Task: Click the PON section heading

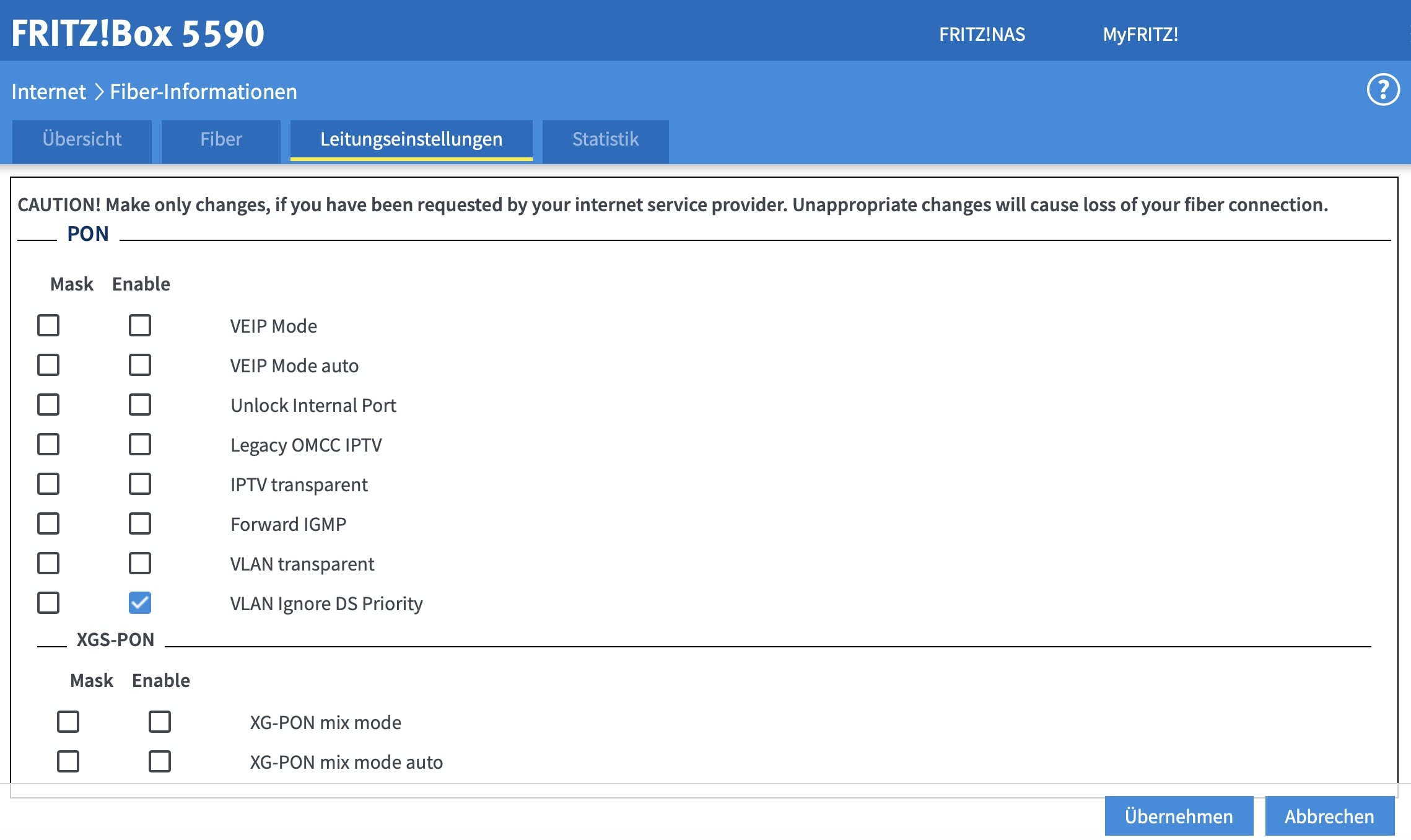Action: click(88, 234)
